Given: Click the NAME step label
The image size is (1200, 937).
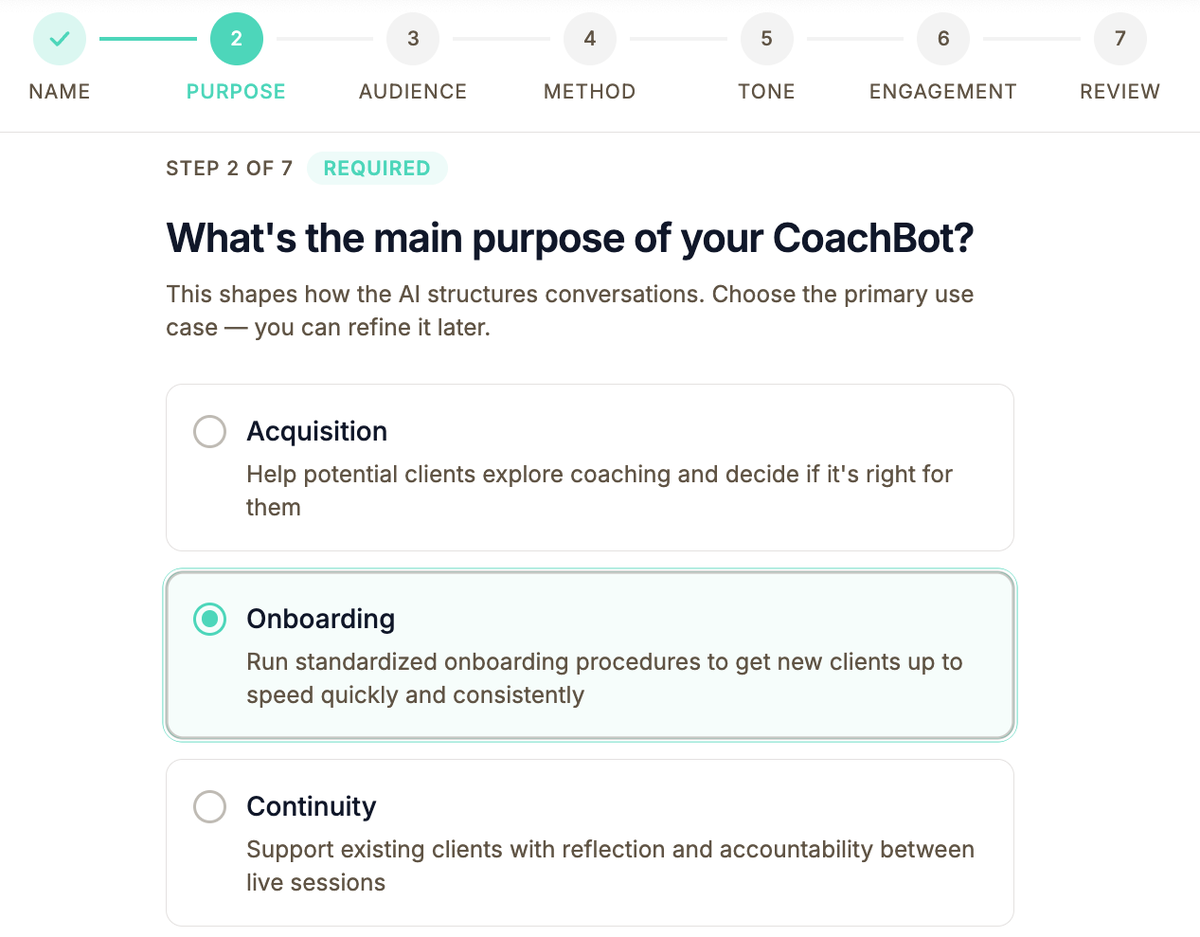Looking at the screenshot, I should click(x=59, y=91).
